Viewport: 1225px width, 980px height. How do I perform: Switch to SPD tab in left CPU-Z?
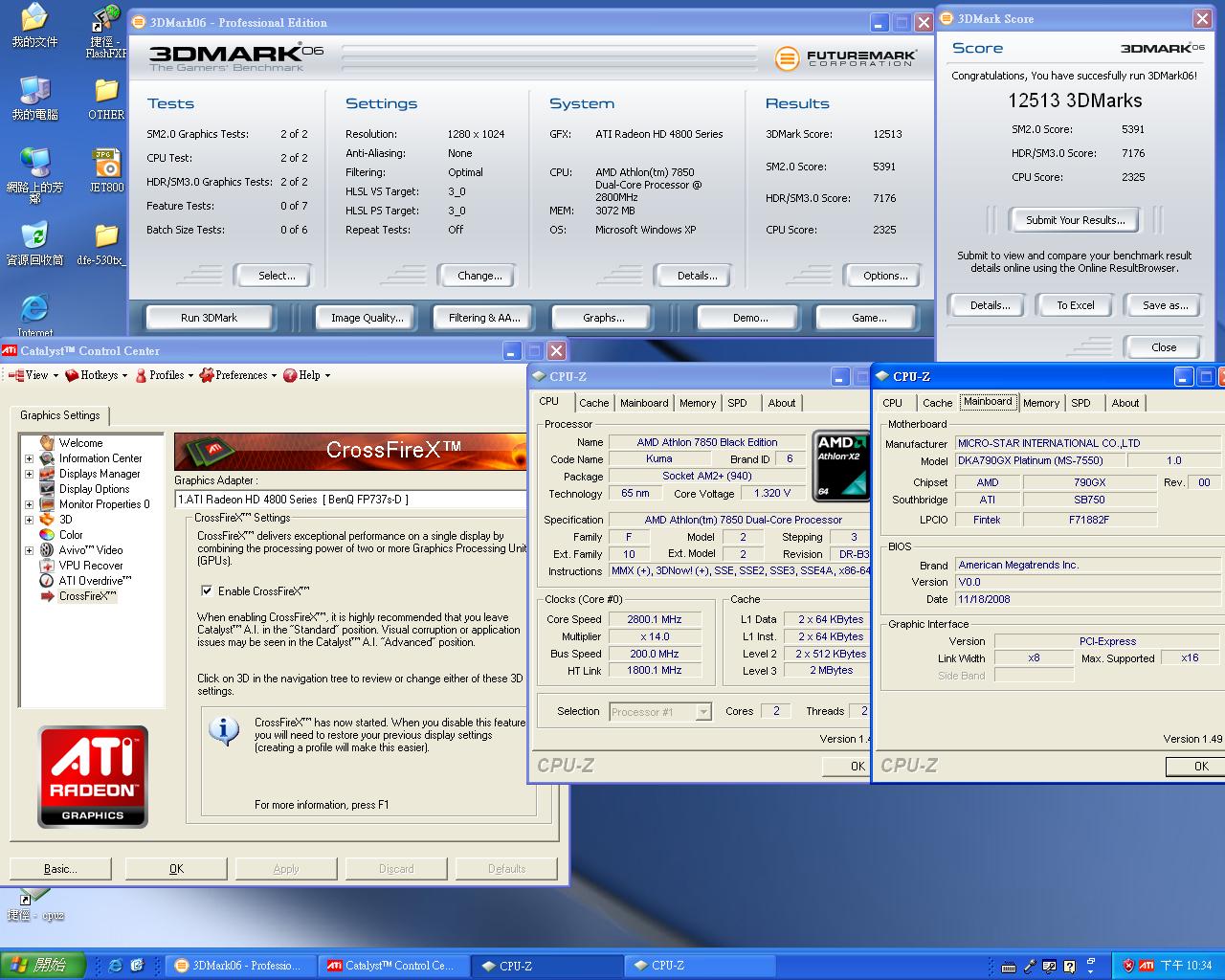coord(737,403)
